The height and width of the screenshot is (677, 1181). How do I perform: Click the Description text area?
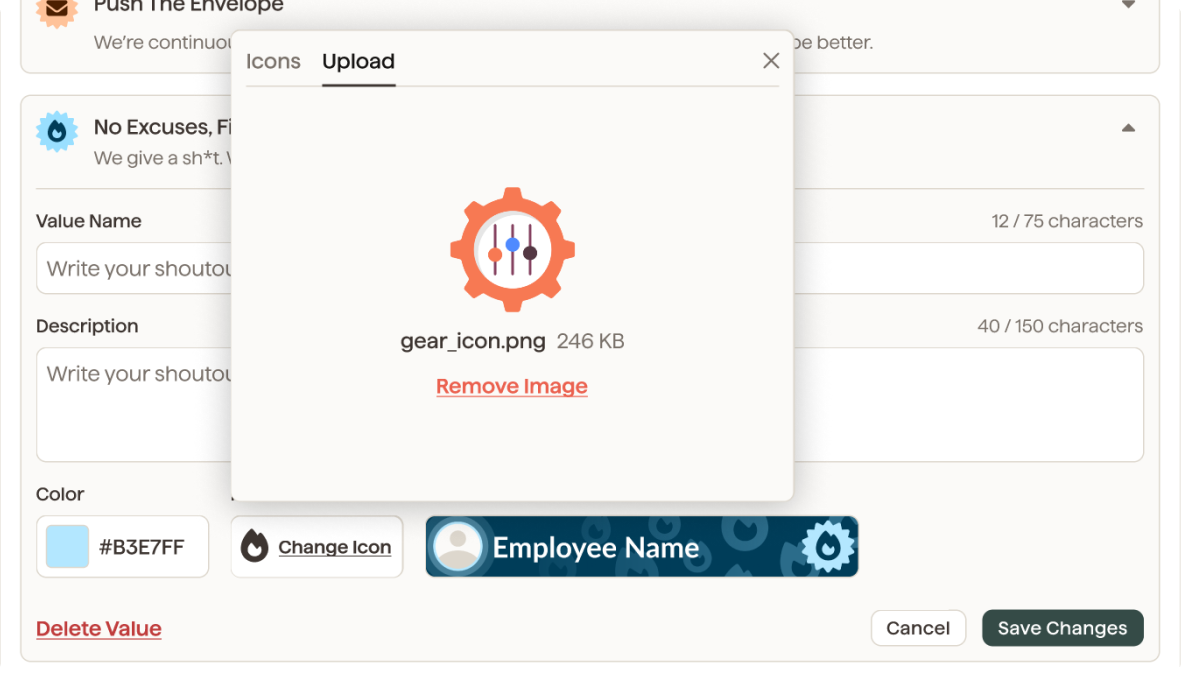click(590, 404)
